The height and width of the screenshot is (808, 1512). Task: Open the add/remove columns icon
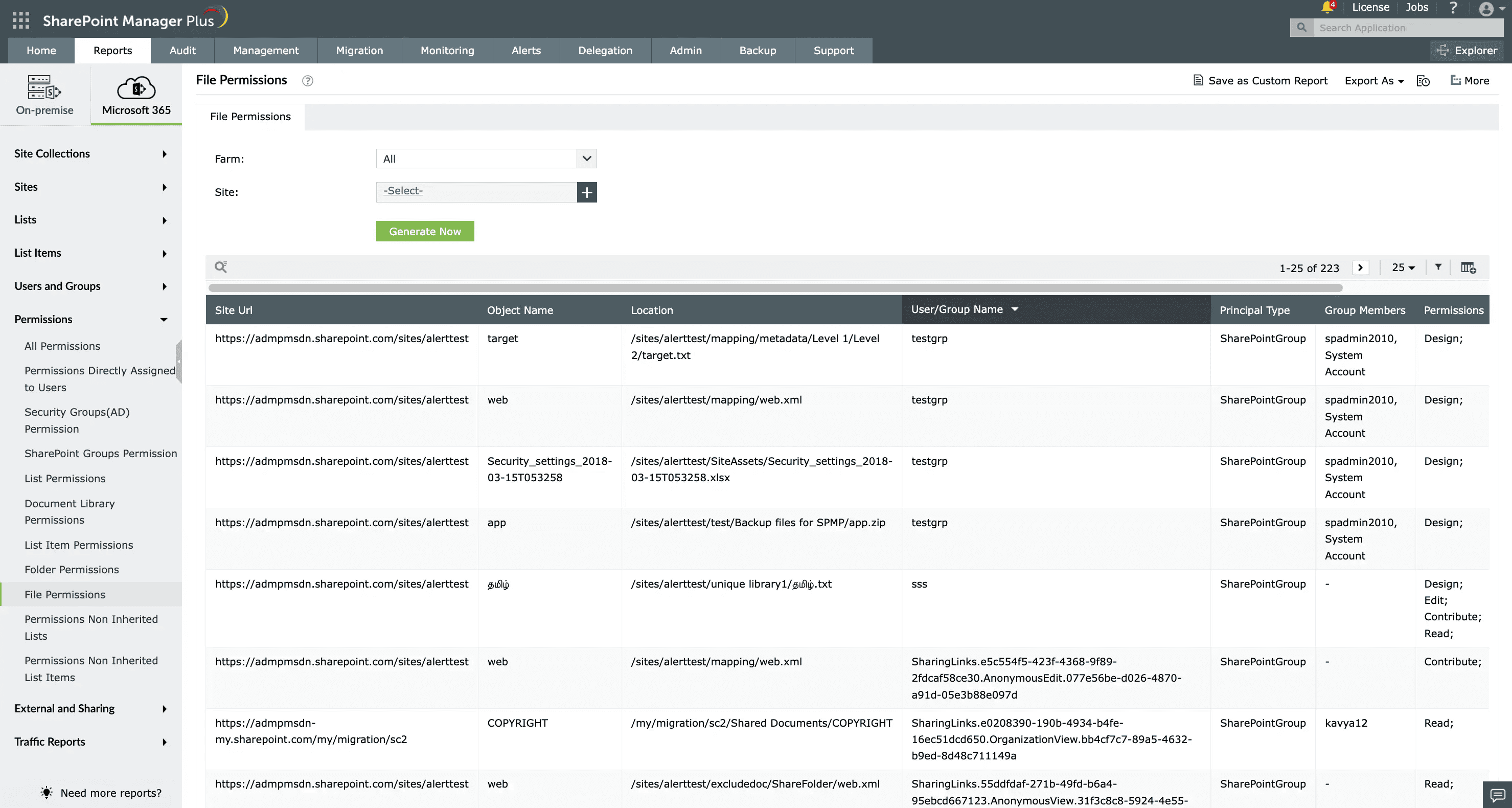(x=1468, y=268)
